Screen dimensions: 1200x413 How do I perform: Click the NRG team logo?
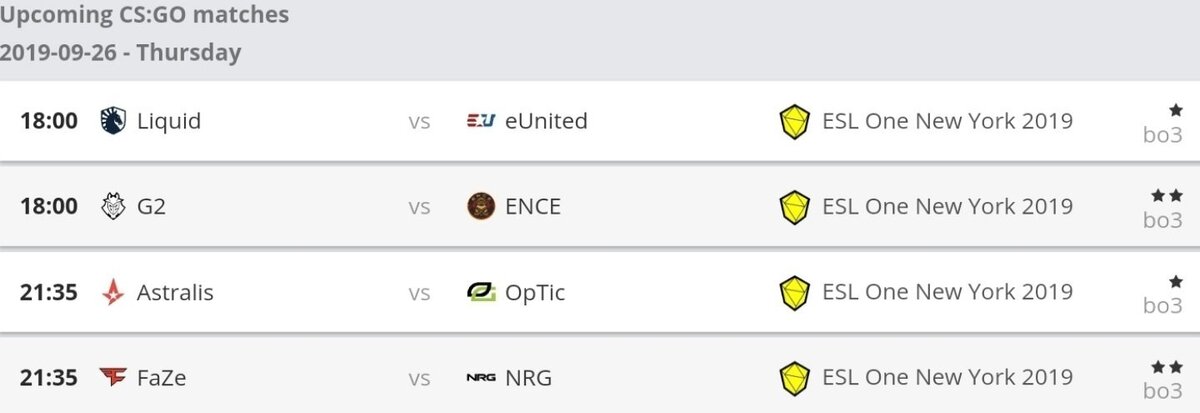pos(481,378)
